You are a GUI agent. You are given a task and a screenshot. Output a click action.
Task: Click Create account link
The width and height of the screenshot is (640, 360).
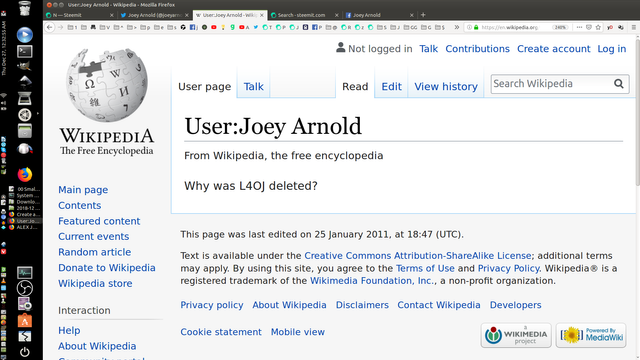(x=553, y=49)
